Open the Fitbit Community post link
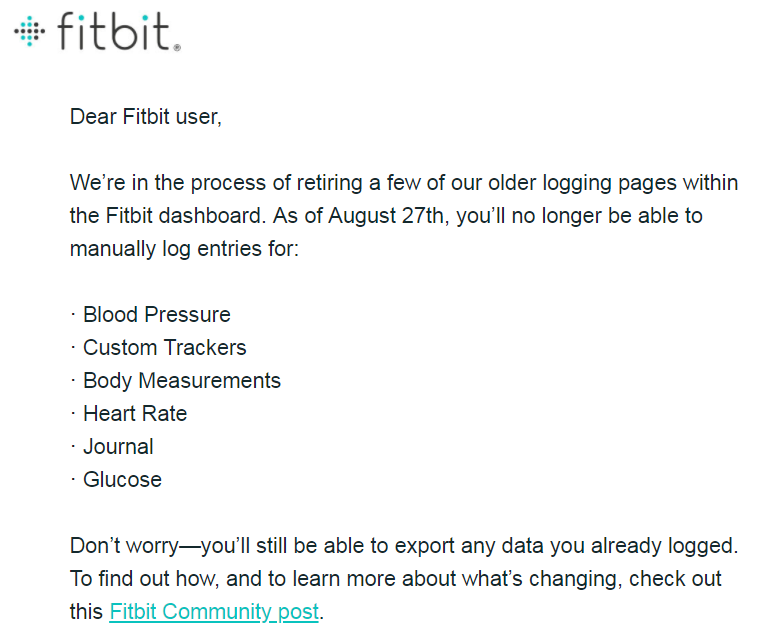 tap(214, 611)
